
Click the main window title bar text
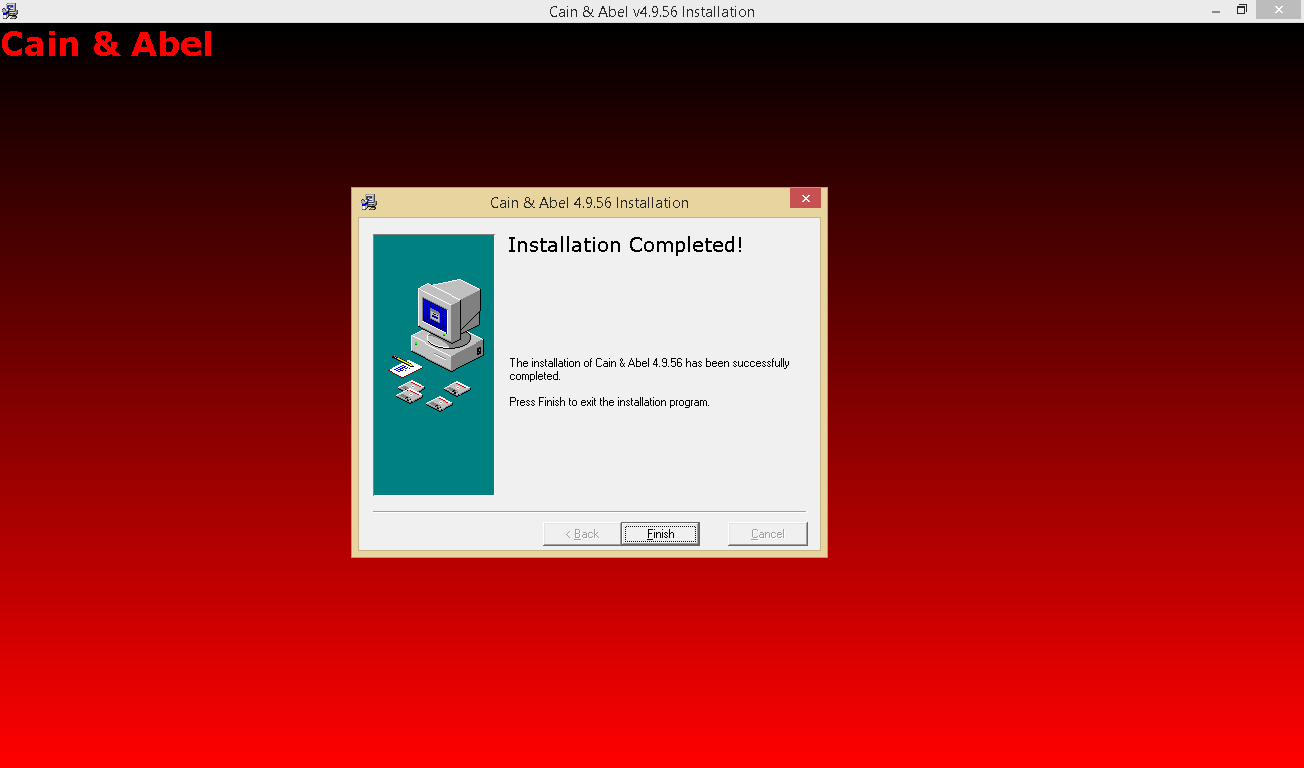tap(652, 11)
